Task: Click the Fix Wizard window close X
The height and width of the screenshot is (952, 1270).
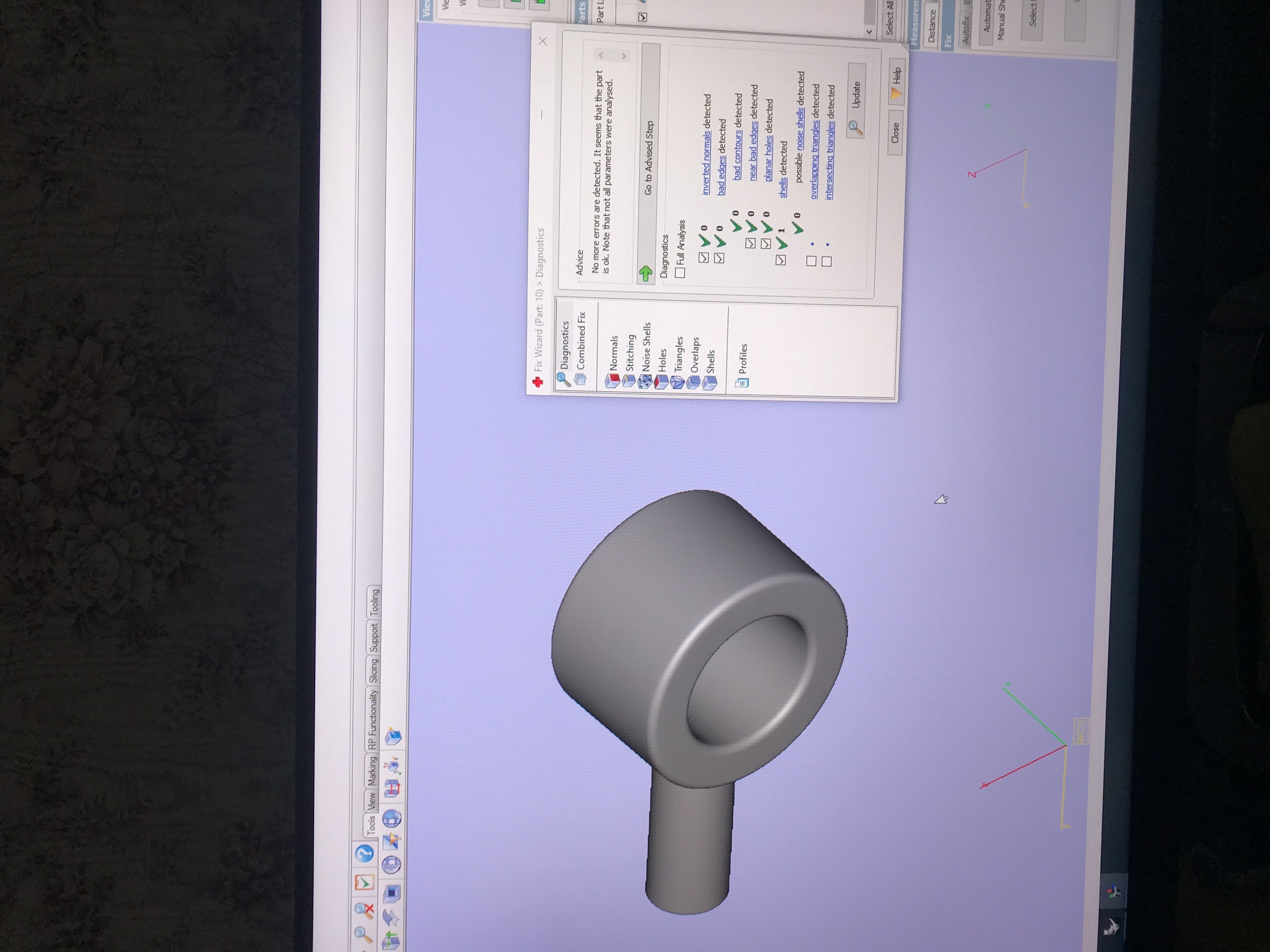Action: [x=543, y=41]
